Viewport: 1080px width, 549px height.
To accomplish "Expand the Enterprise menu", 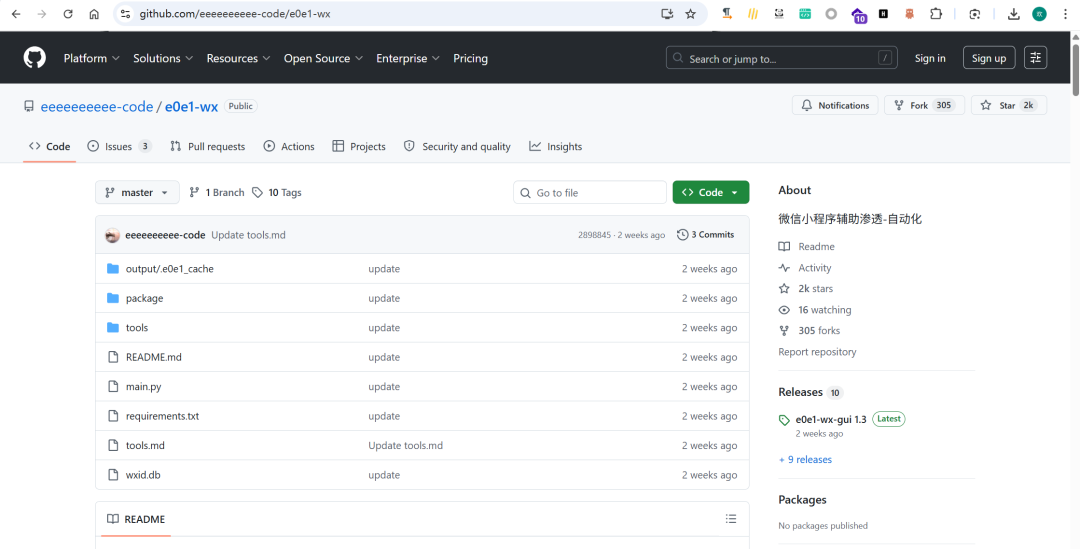I will click(408, 59).
